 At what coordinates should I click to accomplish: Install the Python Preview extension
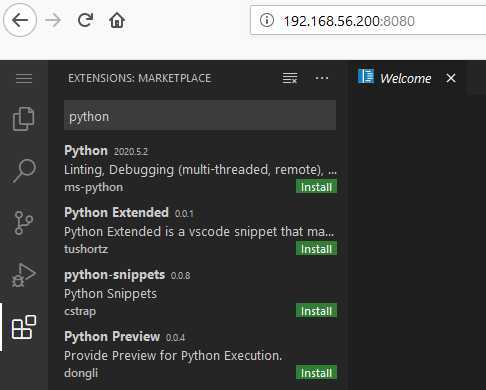[x=316, y=373]
